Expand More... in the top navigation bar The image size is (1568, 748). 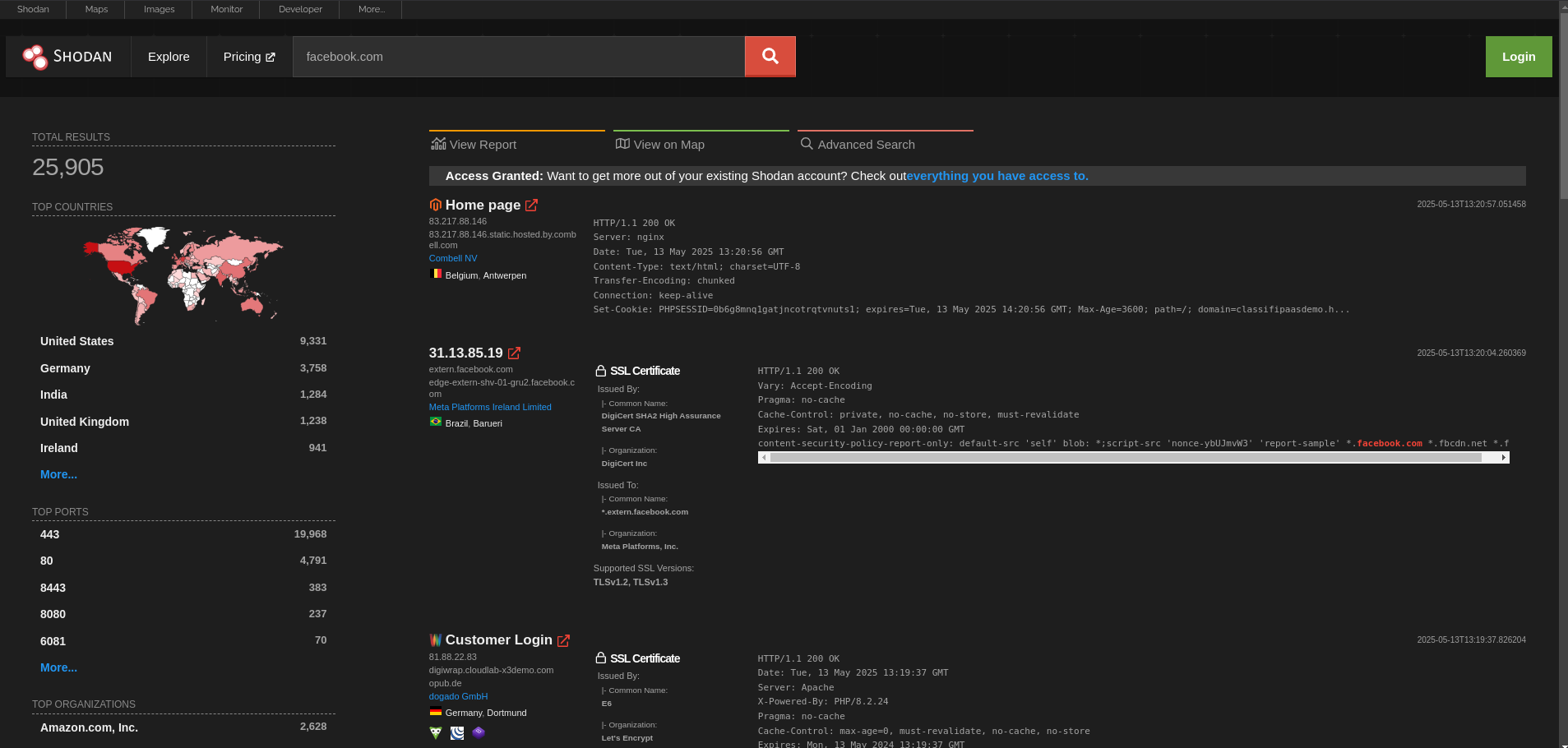[x=371, y=9]
